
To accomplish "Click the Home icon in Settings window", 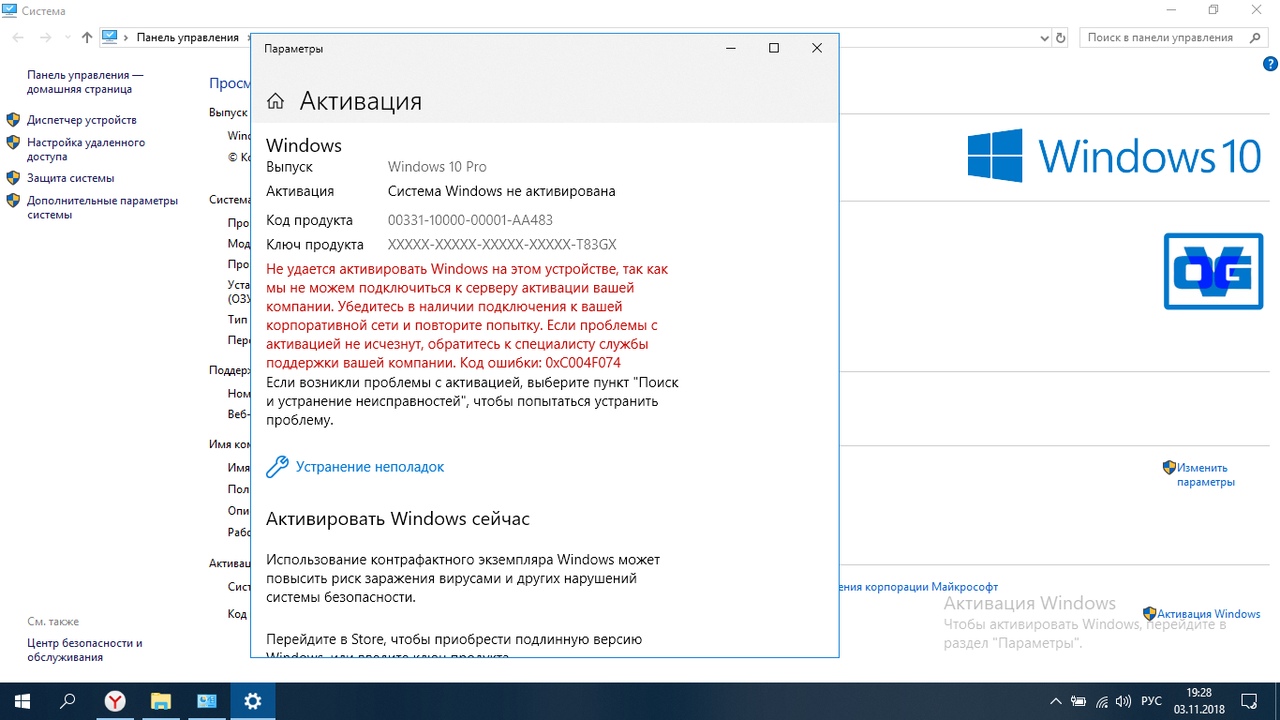I will [x=276, y=101].
